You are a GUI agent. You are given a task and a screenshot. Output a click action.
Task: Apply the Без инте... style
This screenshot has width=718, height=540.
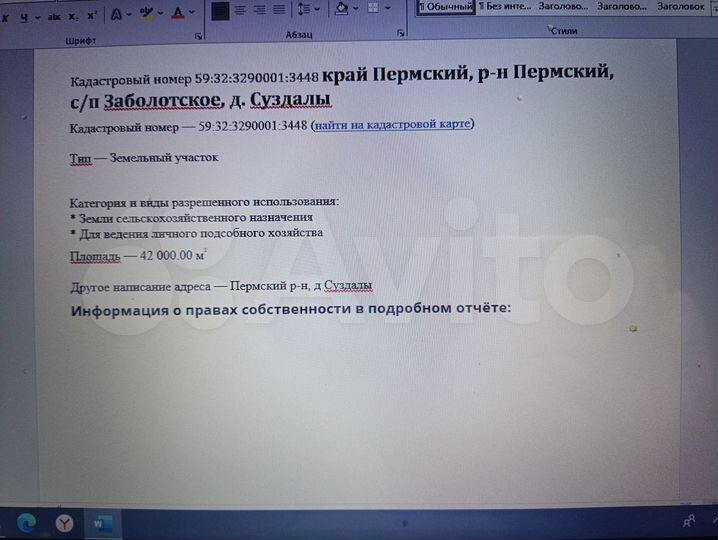505,6
